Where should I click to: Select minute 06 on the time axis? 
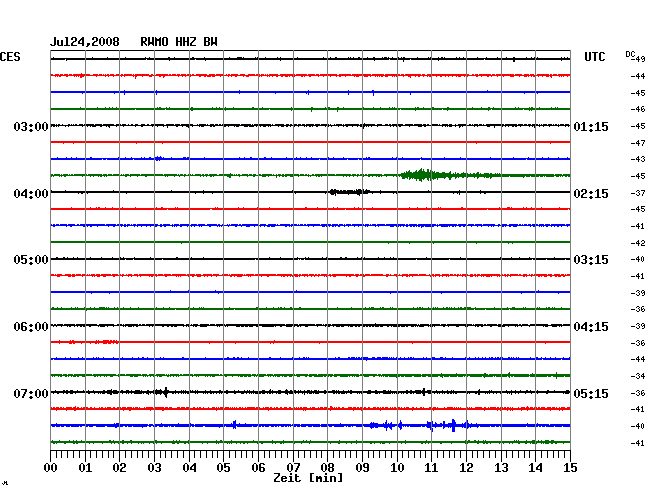coord(258,468)
